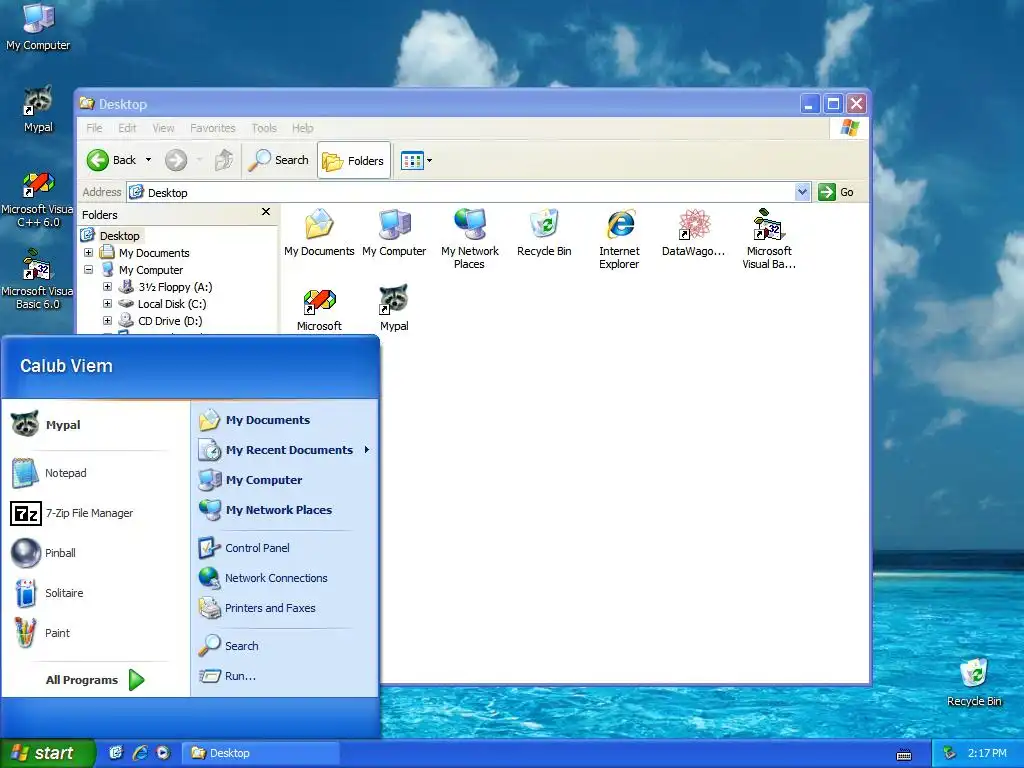Select Mypal raccoon shortcut in Explorer file pane
Screen dimensions: 1024x768
[394, 308]
